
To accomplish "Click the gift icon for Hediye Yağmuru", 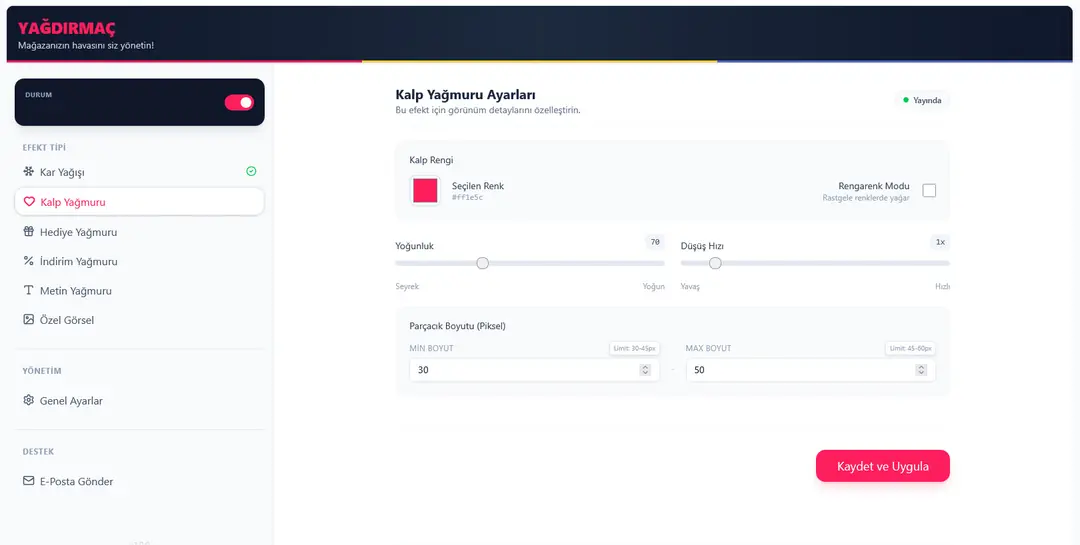I will point(29,232).
